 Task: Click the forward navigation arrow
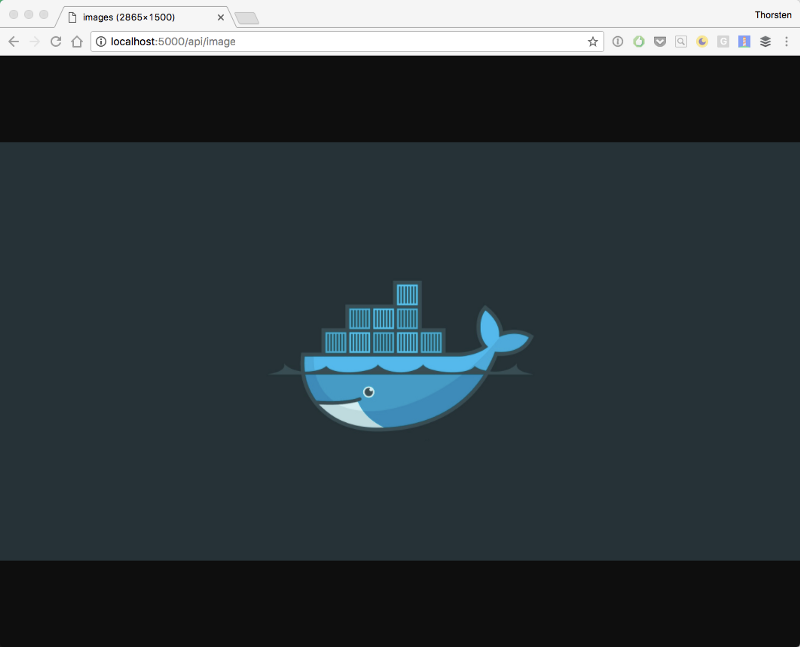tap(35, 41)
